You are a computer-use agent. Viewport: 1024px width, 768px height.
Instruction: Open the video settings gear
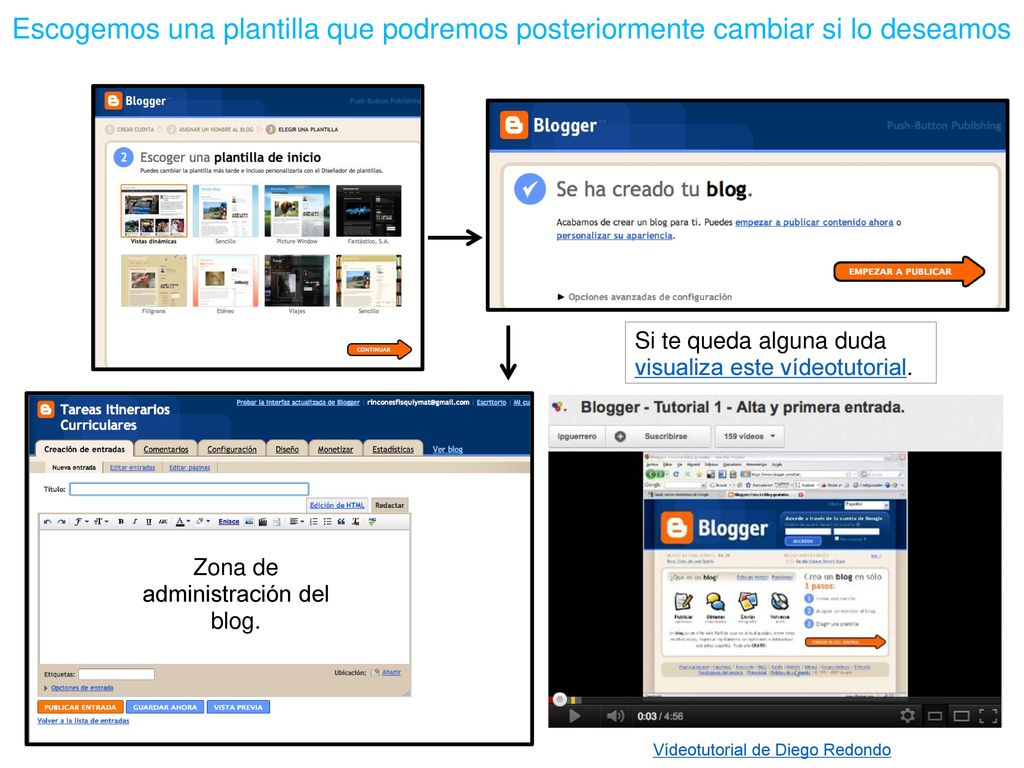pyautogui.click(x=907, y=716)
